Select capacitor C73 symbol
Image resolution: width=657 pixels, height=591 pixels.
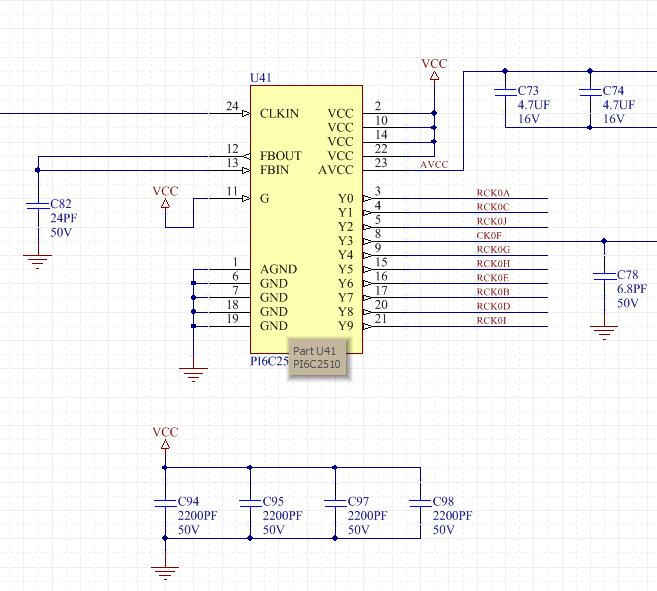[505, 93]
